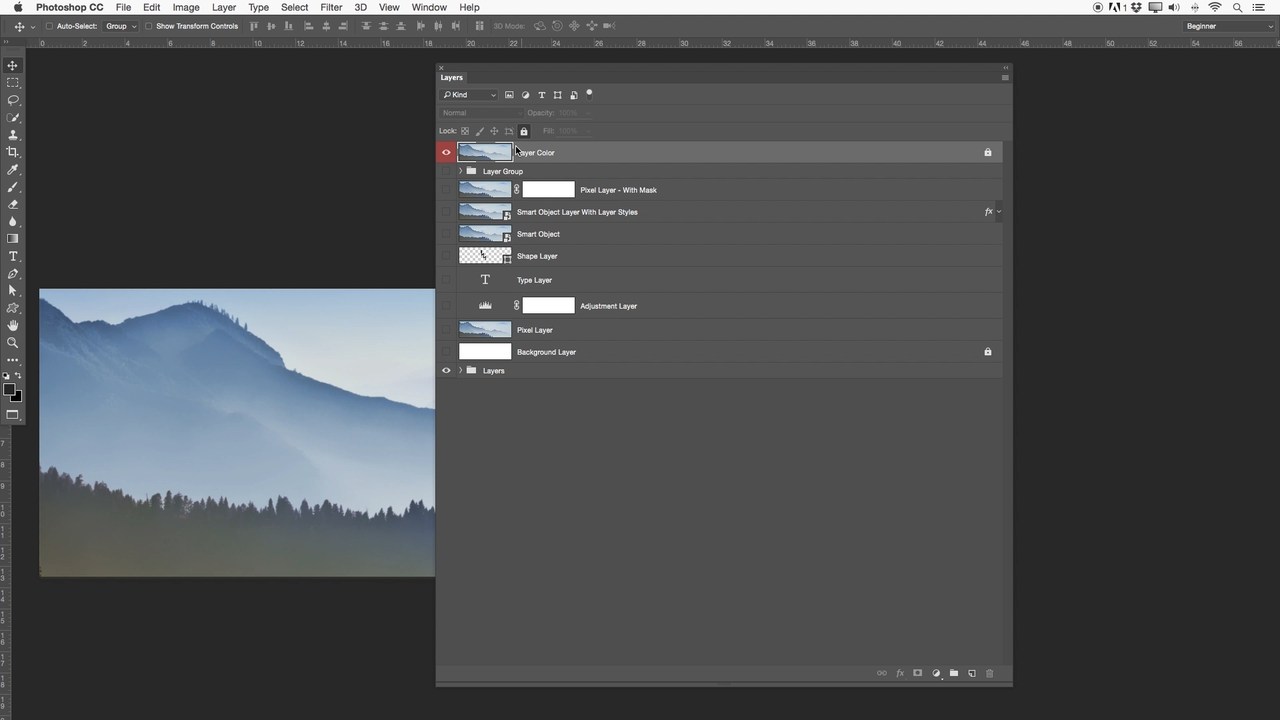Select the Type Layer row
Viewport: 1280px width, 720px height.
point(720,280)
